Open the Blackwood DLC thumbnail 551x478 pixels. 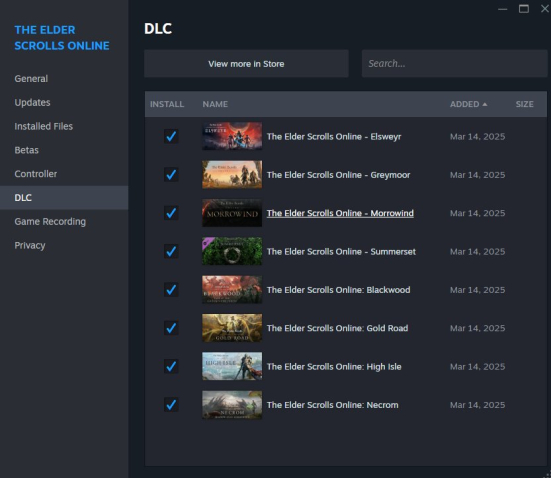click(232, 289)
